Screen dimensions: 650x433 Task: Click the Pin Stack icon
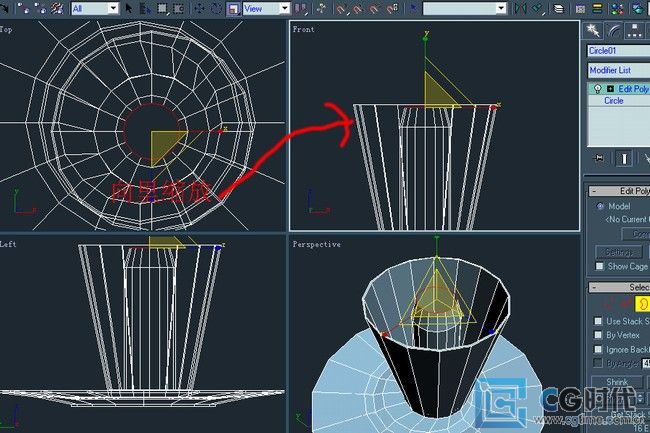tap(599, 158)
